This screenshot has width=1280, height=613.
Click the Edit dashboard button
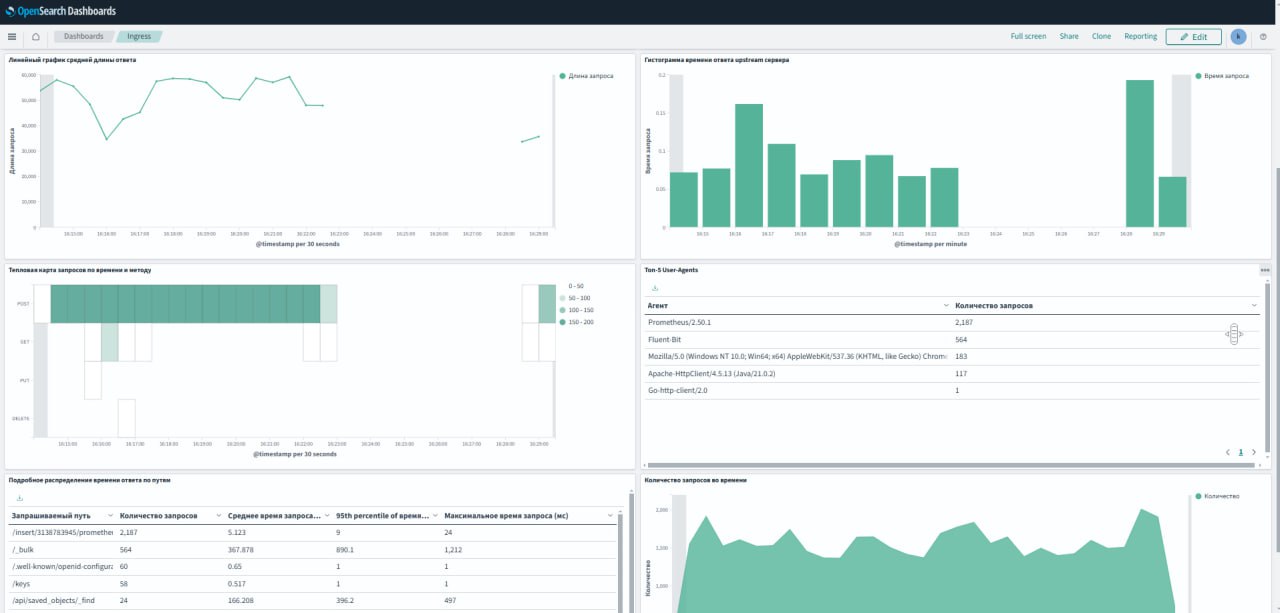coord(1193,36)
